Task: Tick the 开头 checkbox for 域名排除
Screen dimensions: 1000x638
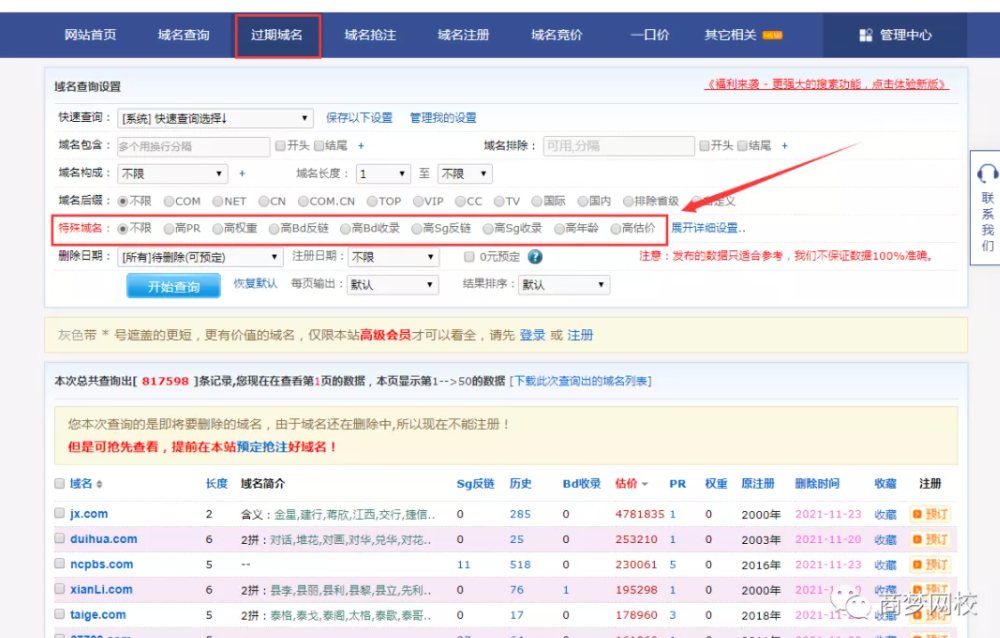Action: pos(704,146)
